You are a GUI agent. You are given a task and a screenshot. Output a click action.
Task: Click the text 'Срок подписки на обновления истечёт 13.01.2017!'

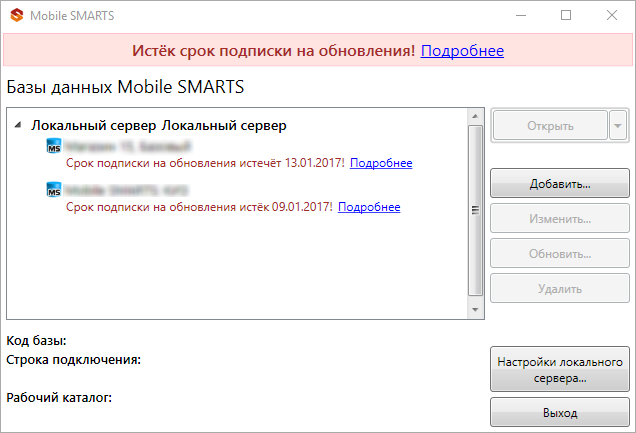(x=205, y=163)
